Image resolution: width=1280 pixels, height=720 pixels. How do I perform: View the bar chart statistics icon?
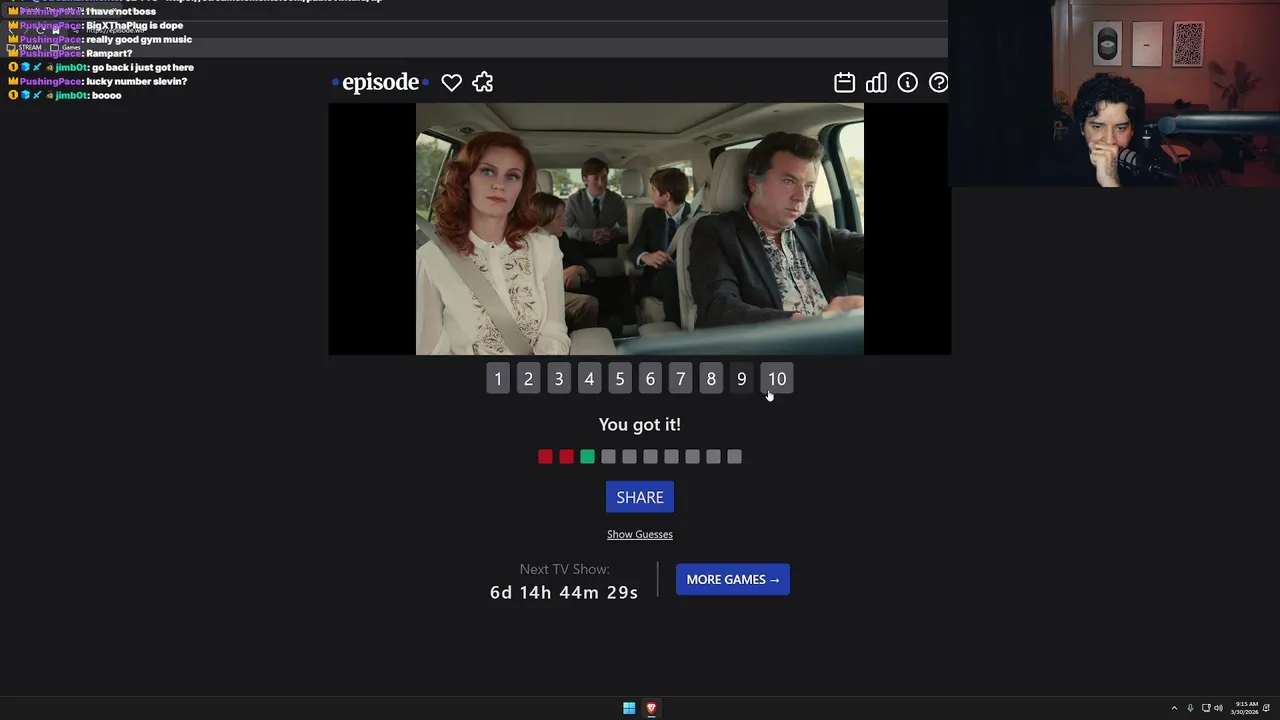876,83
